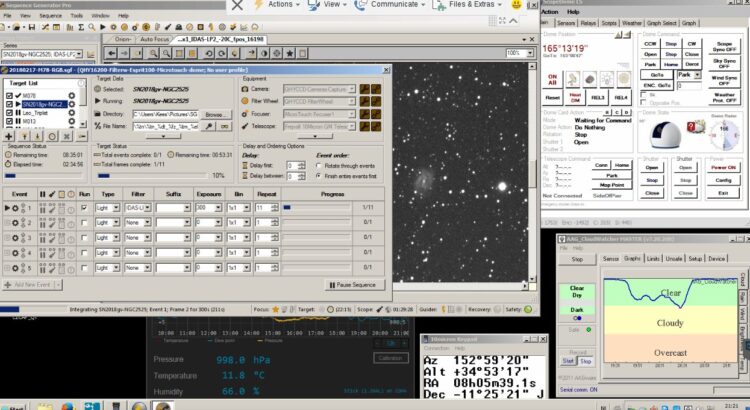Click the light bulb relay icon in ScopeDome
The width and height of the screenshot is (750, 410).
(607, 79)
